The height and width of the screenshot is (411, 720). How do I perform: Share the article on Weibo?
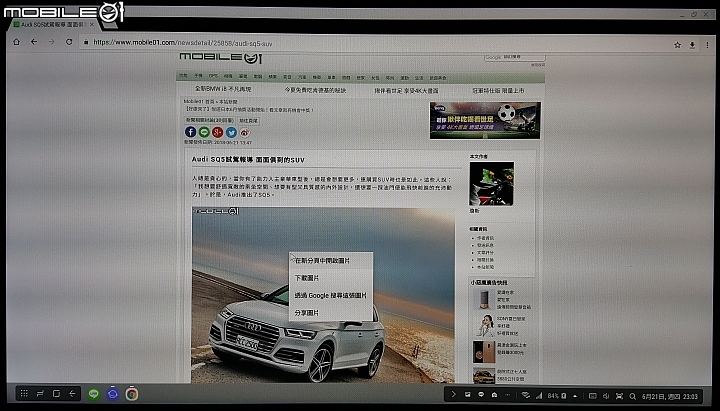point(245,133)
